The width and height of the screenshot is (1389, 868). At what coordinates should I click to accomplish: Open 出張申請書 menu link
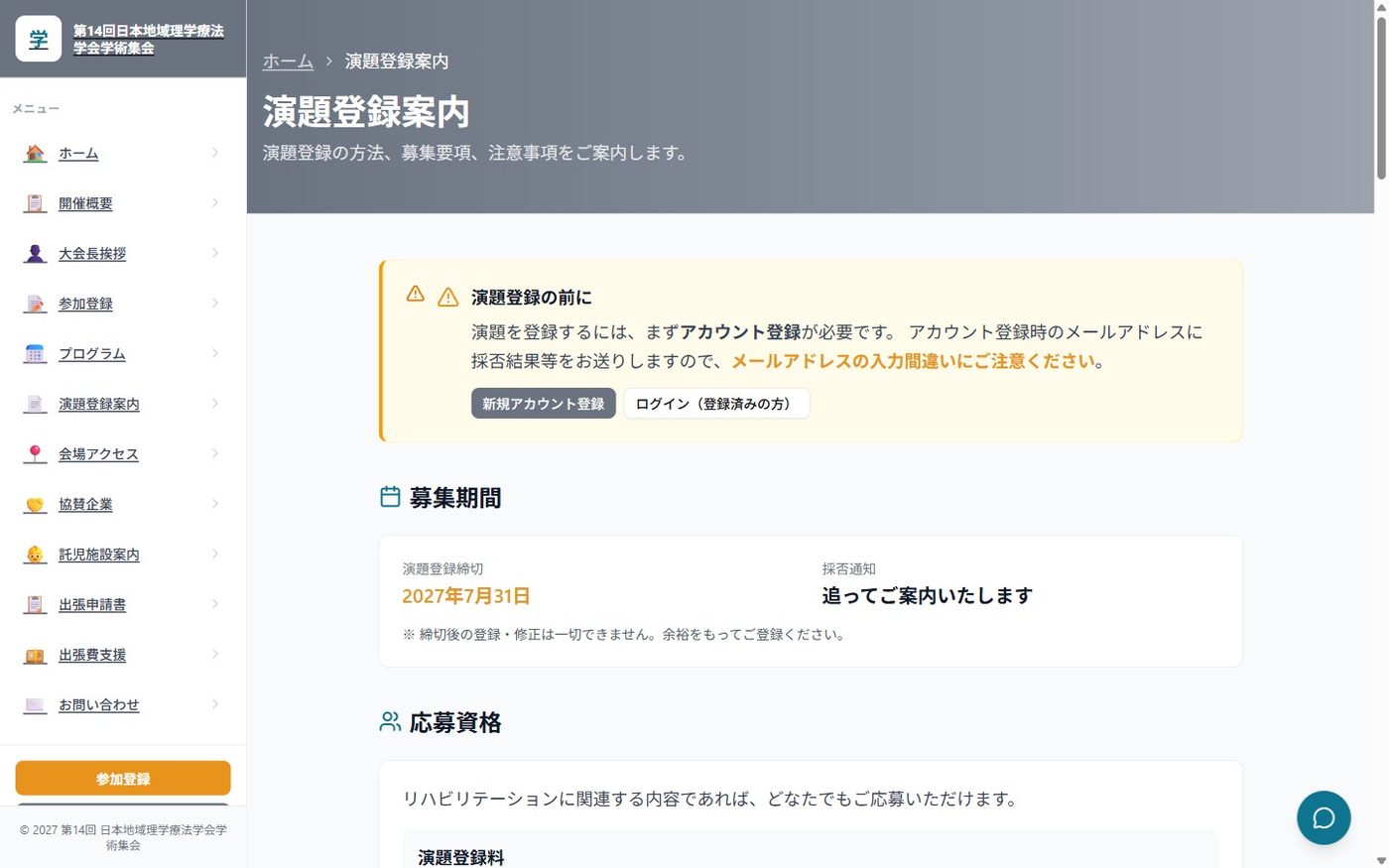click(92, 604)
